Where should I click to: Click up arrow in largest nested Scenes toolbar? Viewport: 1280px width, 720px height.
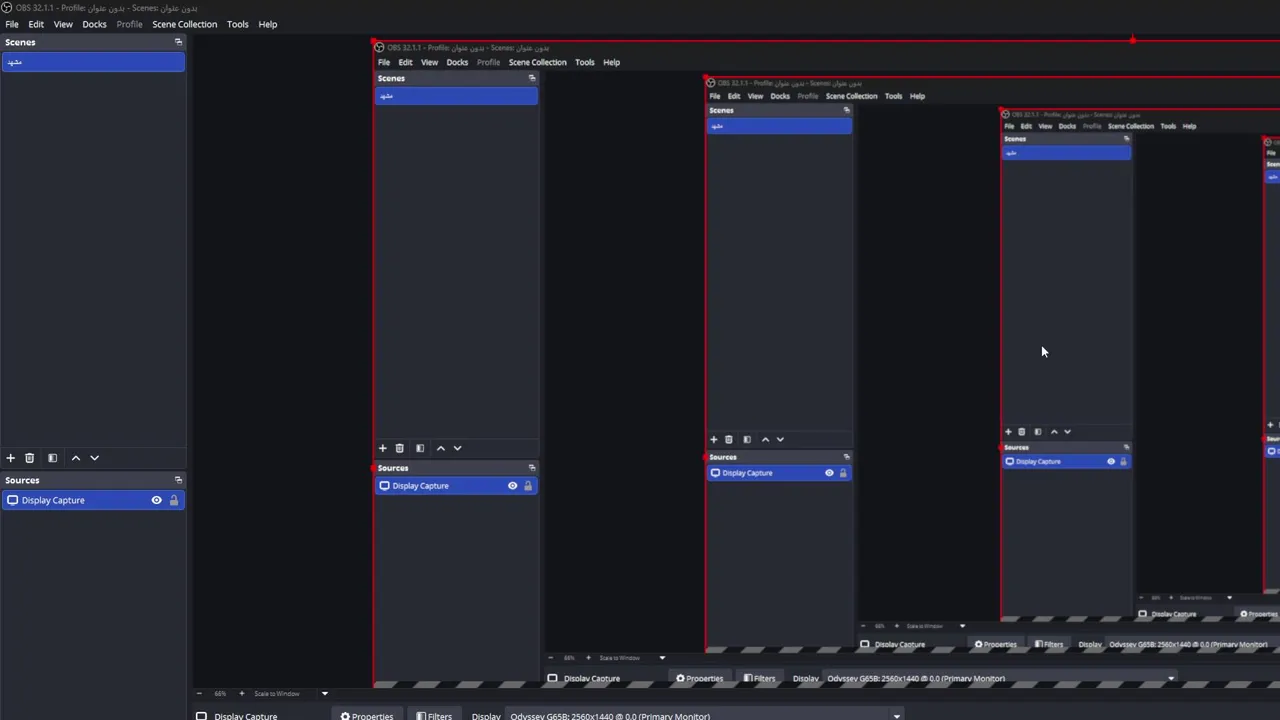[440, 448]
